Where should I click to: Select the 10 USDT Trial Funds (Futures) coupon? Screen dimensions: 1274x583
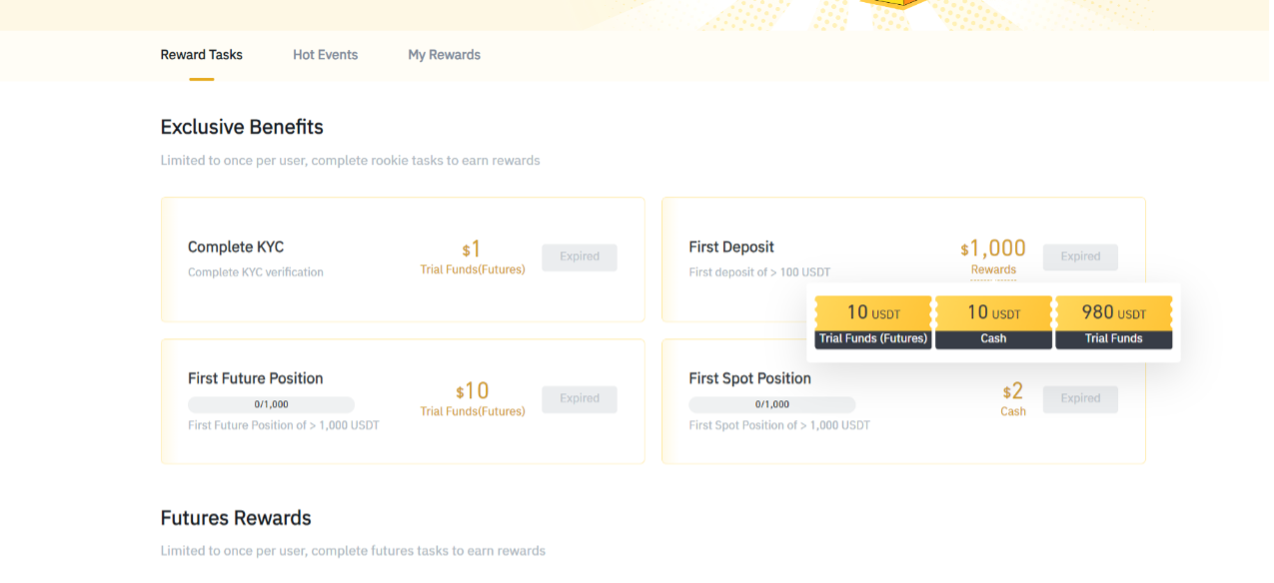pos(873,322)
